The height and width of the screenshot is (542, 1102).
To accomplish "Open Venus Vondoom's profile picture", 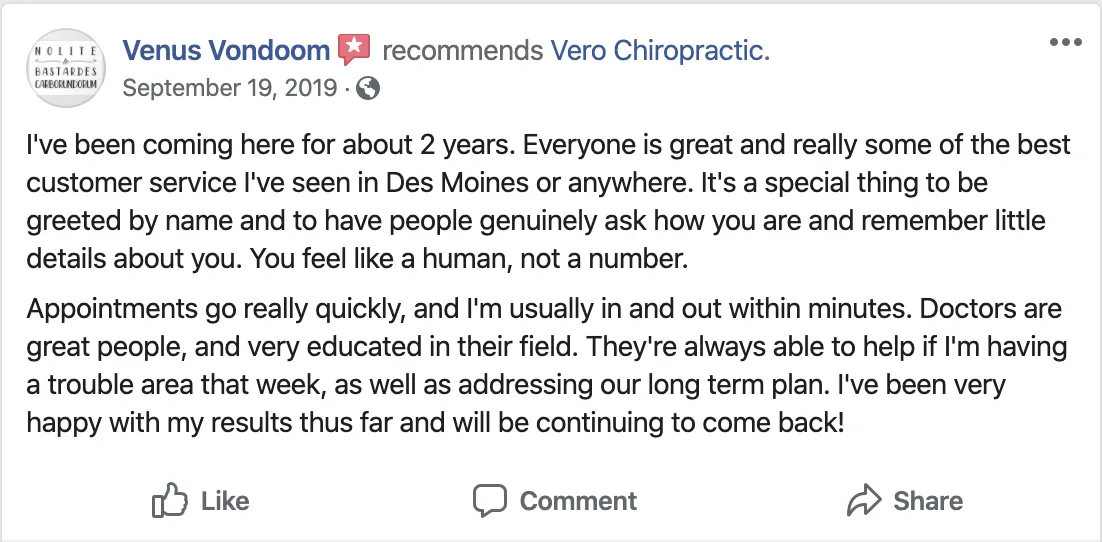I will 66,67.
